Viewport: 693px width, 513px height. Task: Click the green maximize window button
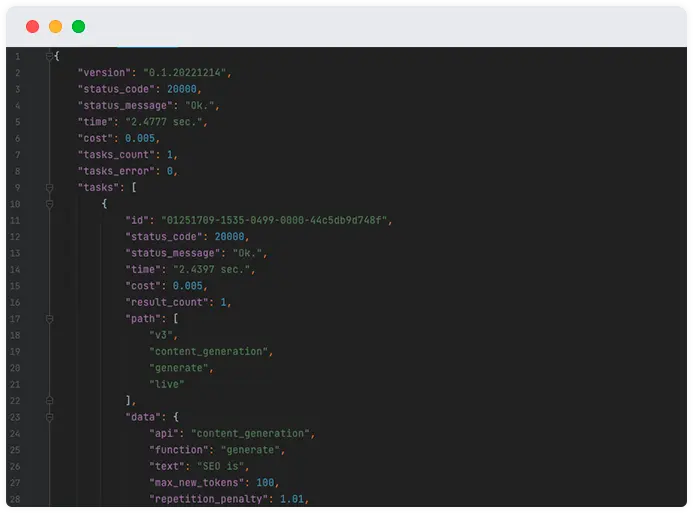pos(78,27)
